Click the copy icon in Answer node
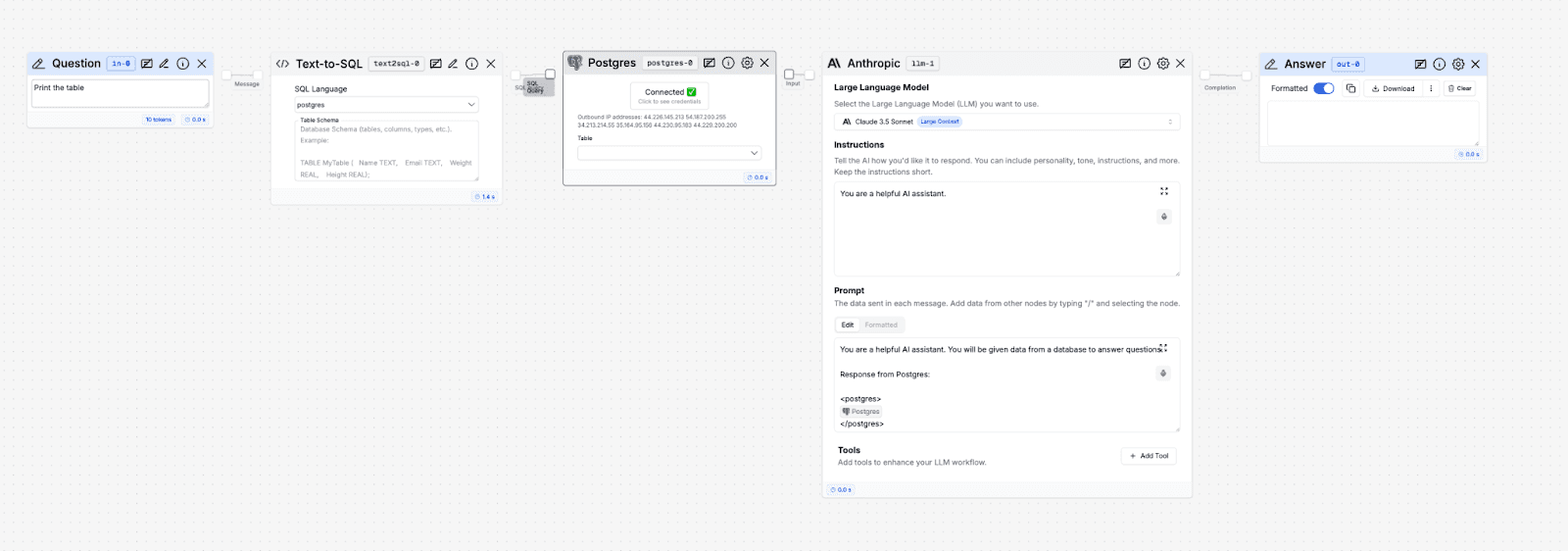The image size is (1568, 551). 1350,88
